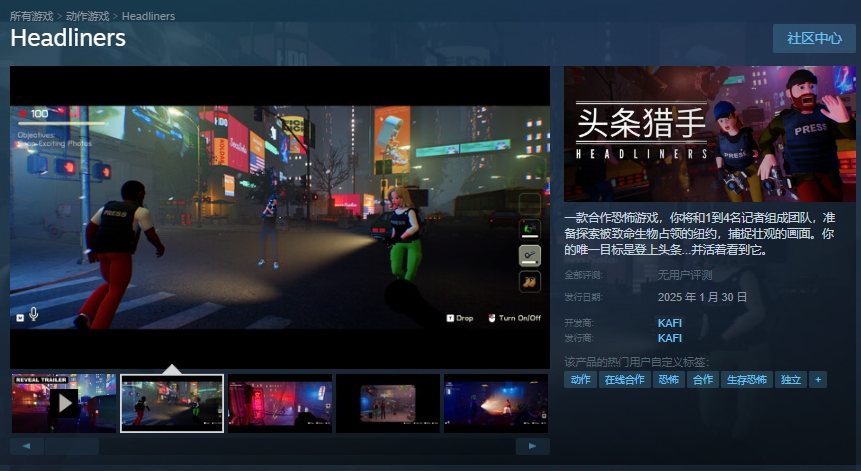This screenshot has width=861, height=471.
Task: Open the red neon room screenshot thumbnail
Action: coord(279,403)
